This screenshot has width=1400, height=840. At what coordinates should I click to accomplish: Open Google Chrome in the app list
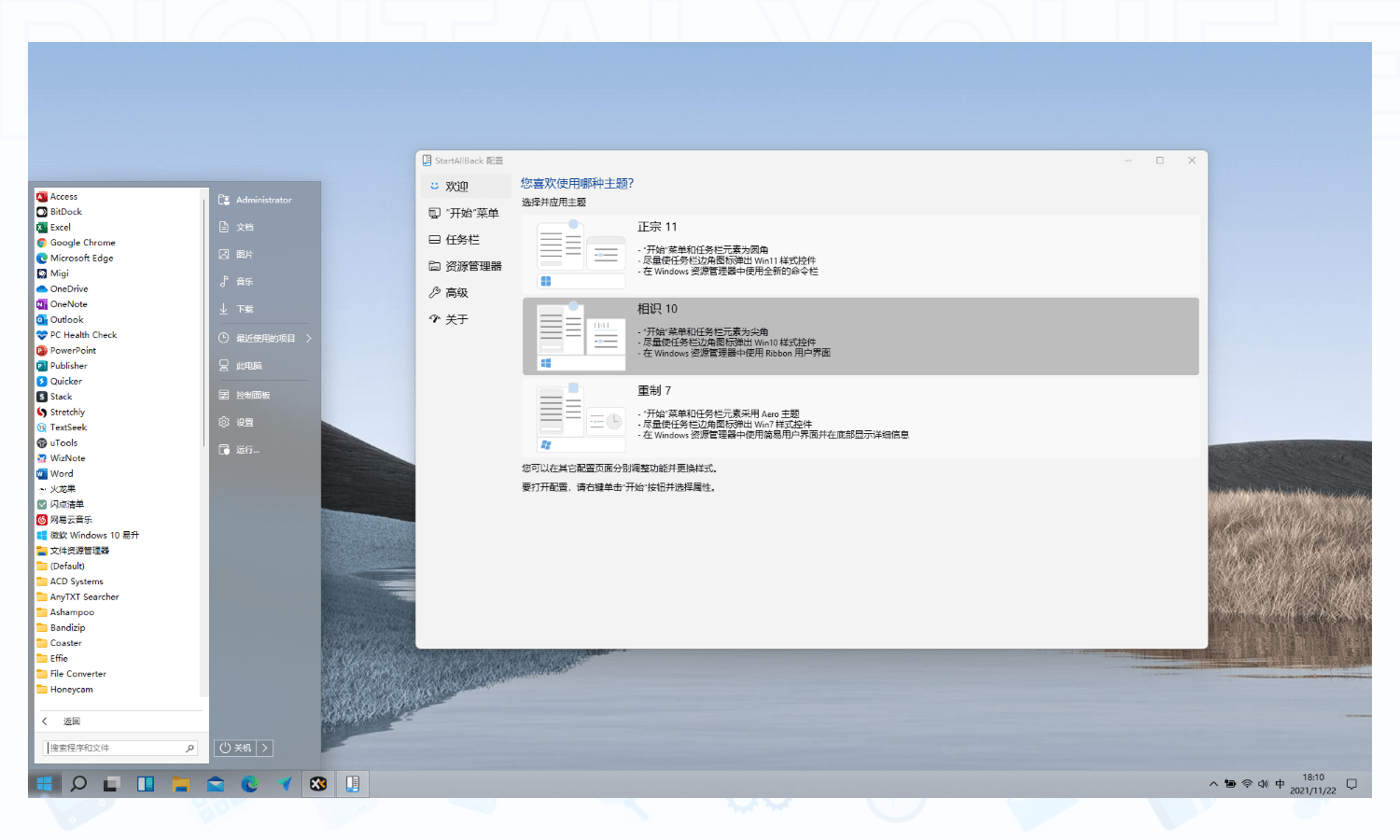(x=82, y=242)
